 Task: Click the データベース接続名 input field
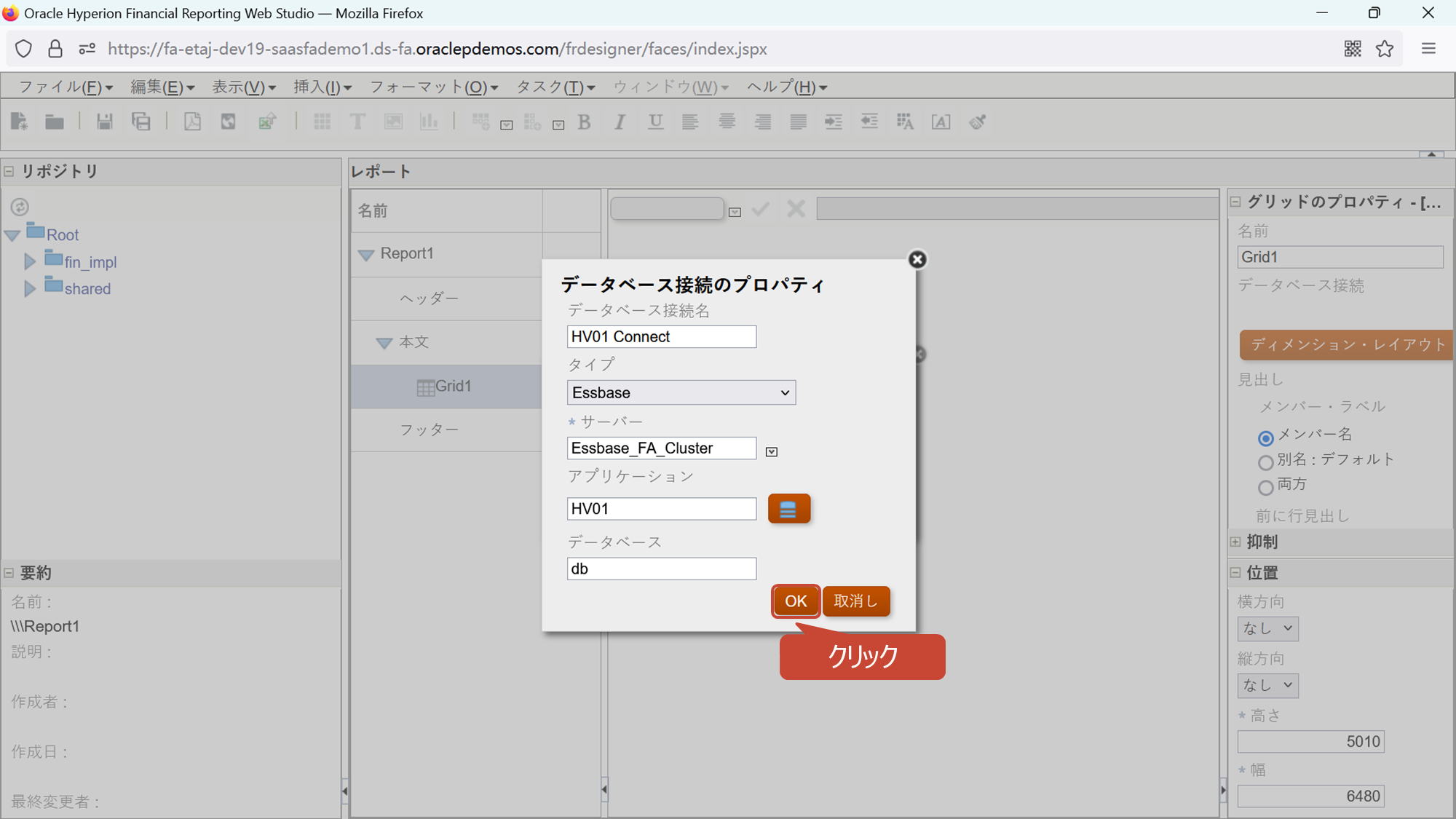(661, 336)
